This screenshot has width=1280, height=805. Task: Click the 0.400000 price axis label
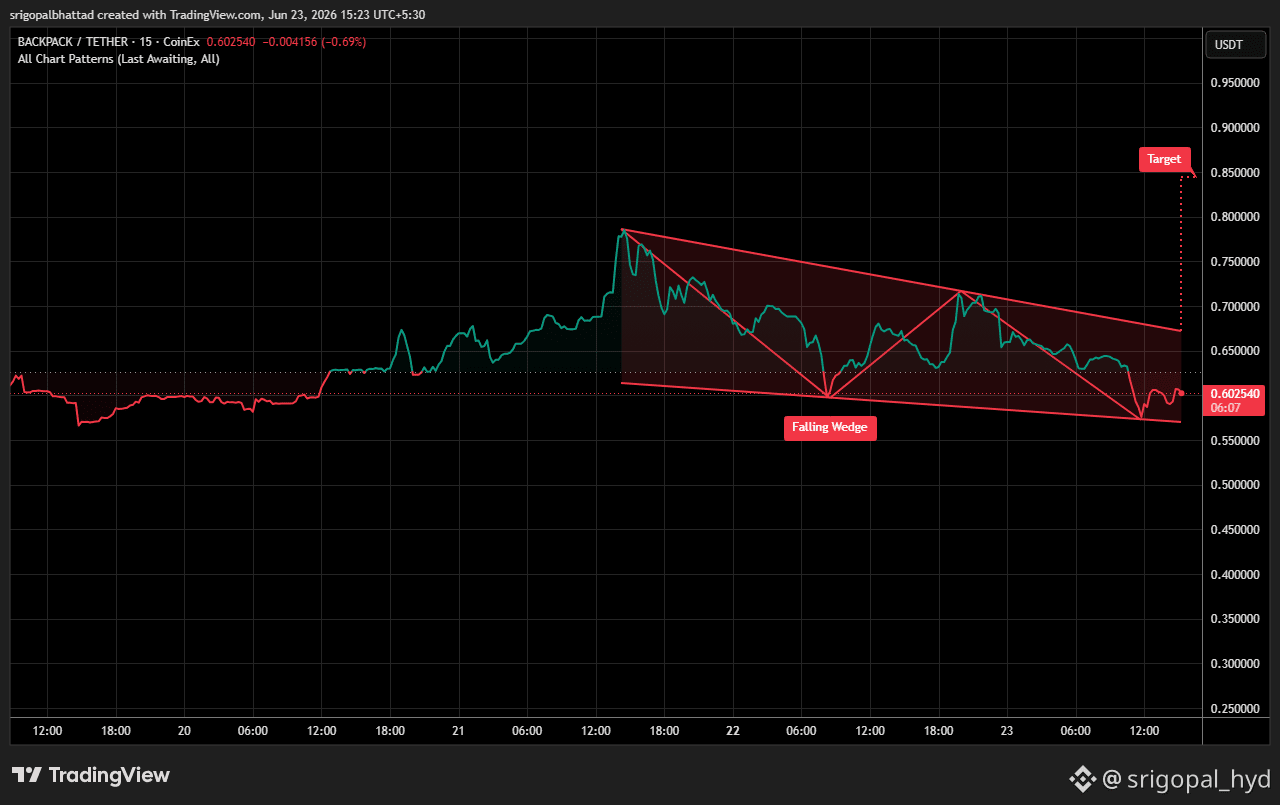point(1236,574)
